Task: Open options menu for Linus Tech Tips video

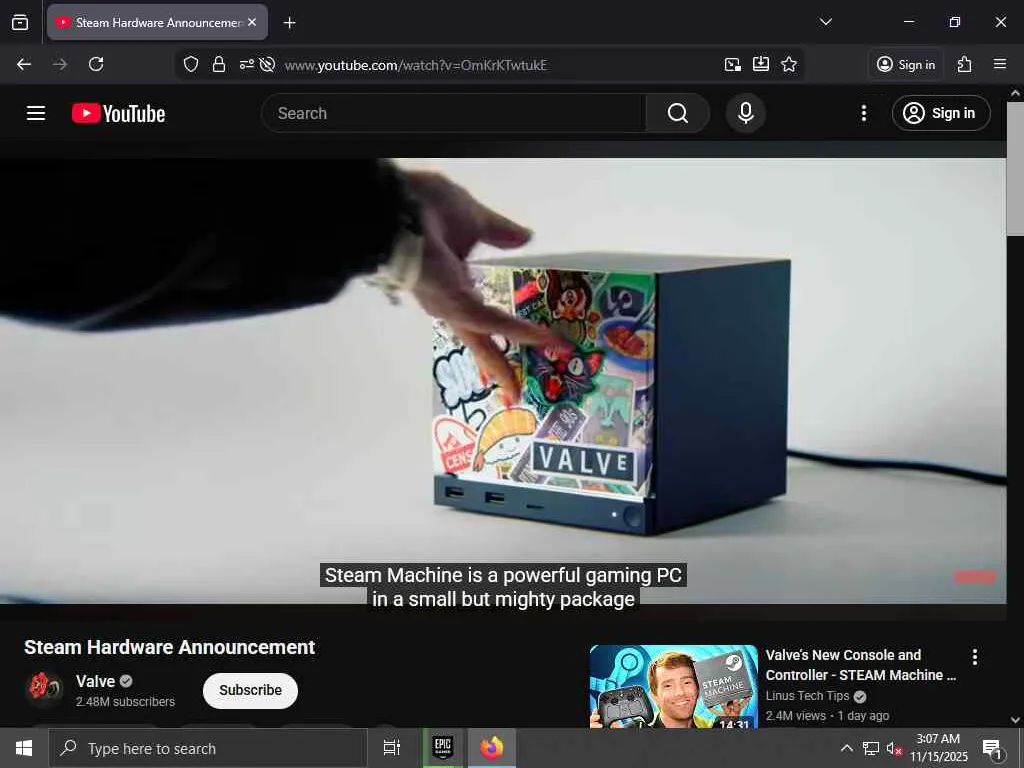Action: point(974,657)
